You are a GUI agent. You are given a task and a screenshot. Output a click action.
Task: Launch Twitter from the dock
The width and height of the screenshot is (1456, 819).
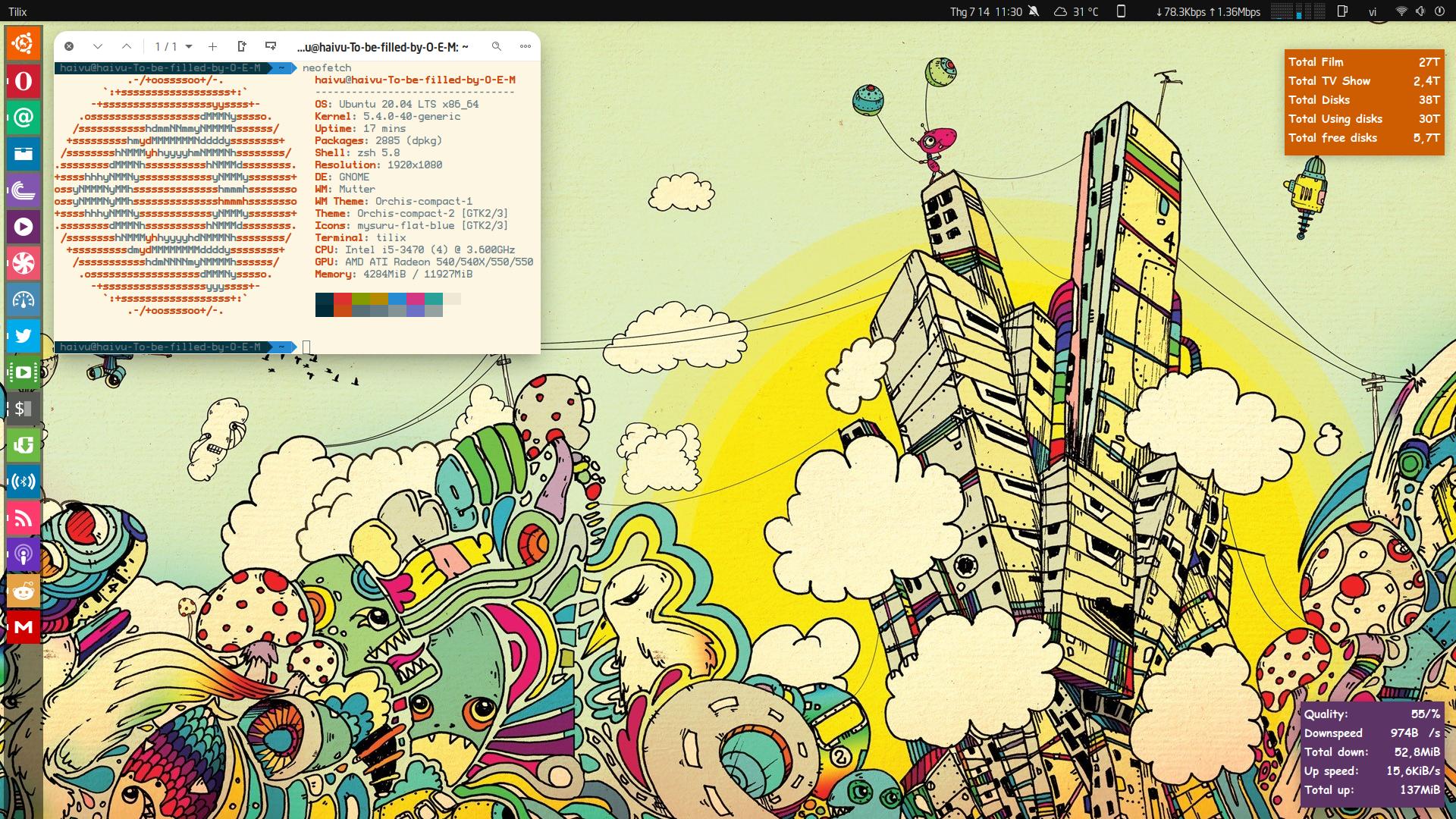24,335
